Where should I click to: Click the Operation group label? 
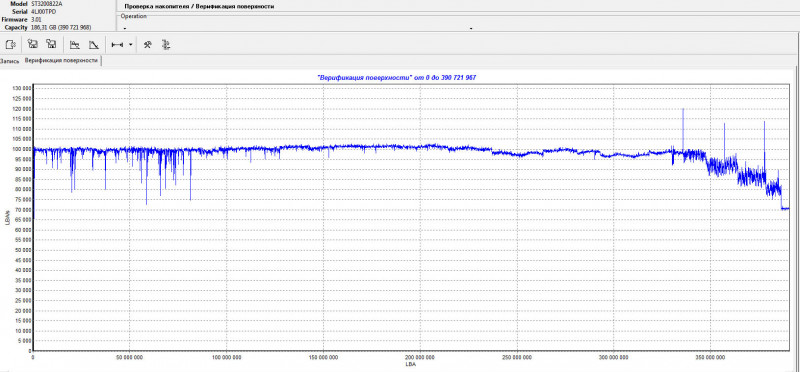pyautogui.click(x=134, y=16)
